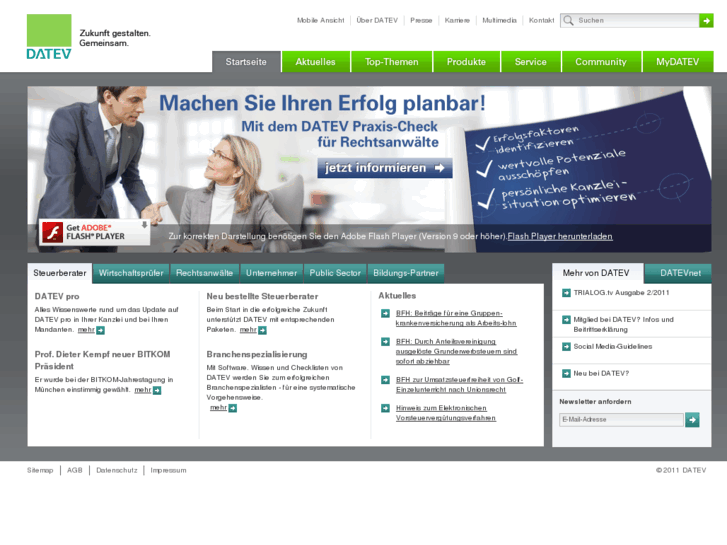This screenshot has width=727, height=545.
Task: Open the Datenschutz footer link
Action: (x=117, y=470)
